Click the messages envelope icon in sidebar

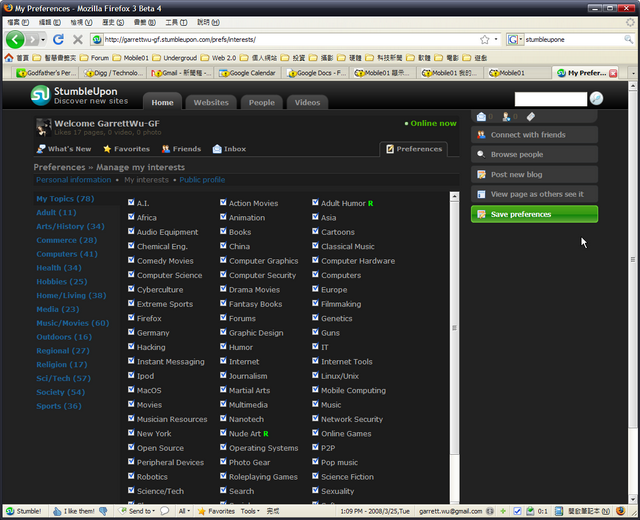pyautogui.click(x=481, y=117)
